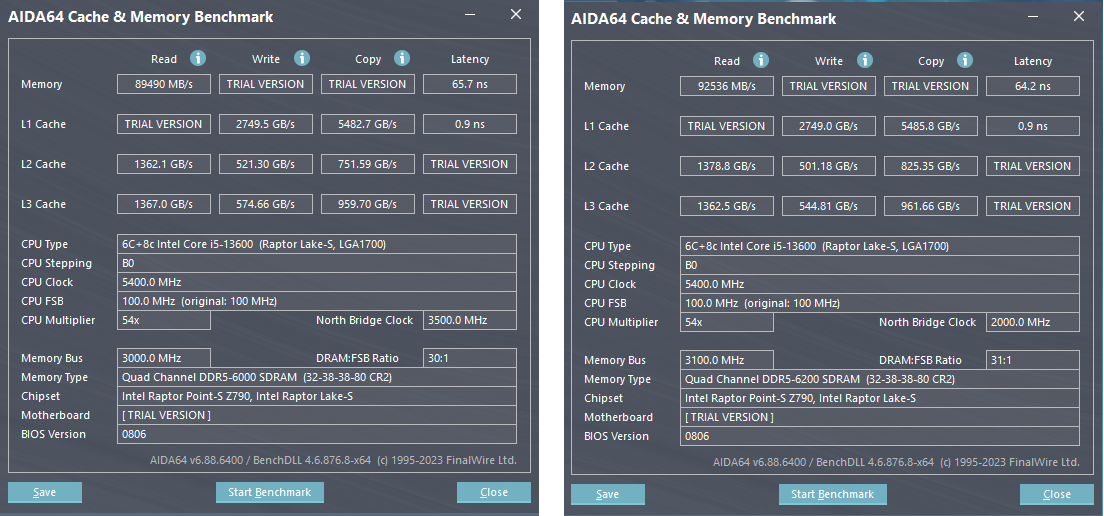The width and height of the screenshot is (1104, 516).
Task: Click the 961.66 GB/s L3 copy value
Action: [x=931, y=206]
